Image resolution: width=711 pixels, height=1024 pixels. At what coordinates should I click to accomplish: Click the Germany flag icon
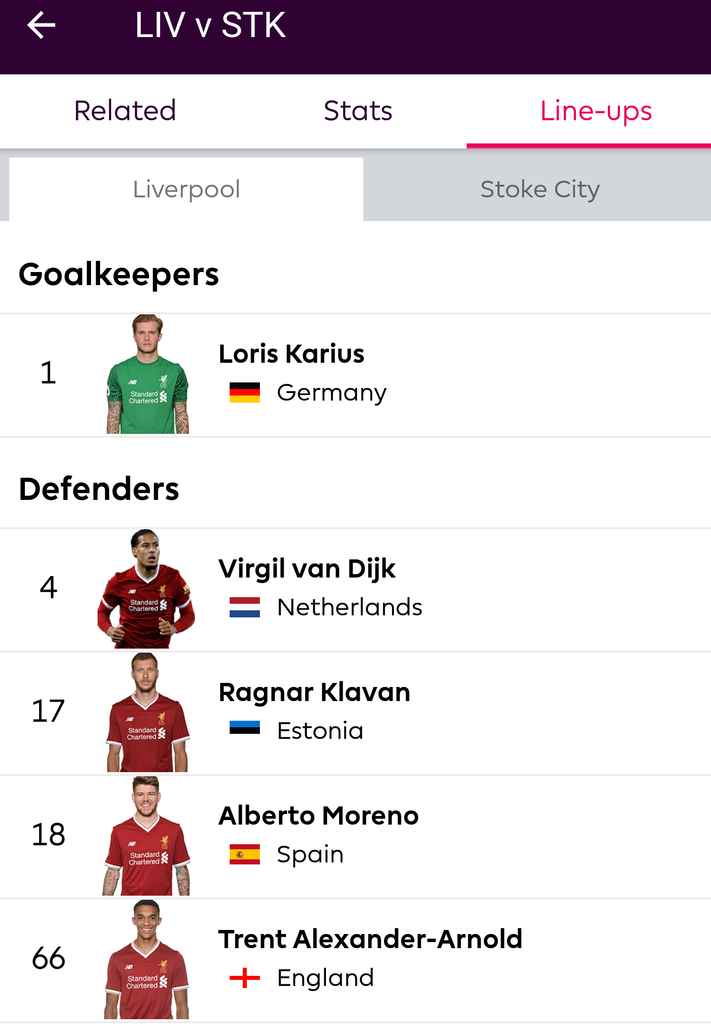pyautogui.click(x=244, y=393)
